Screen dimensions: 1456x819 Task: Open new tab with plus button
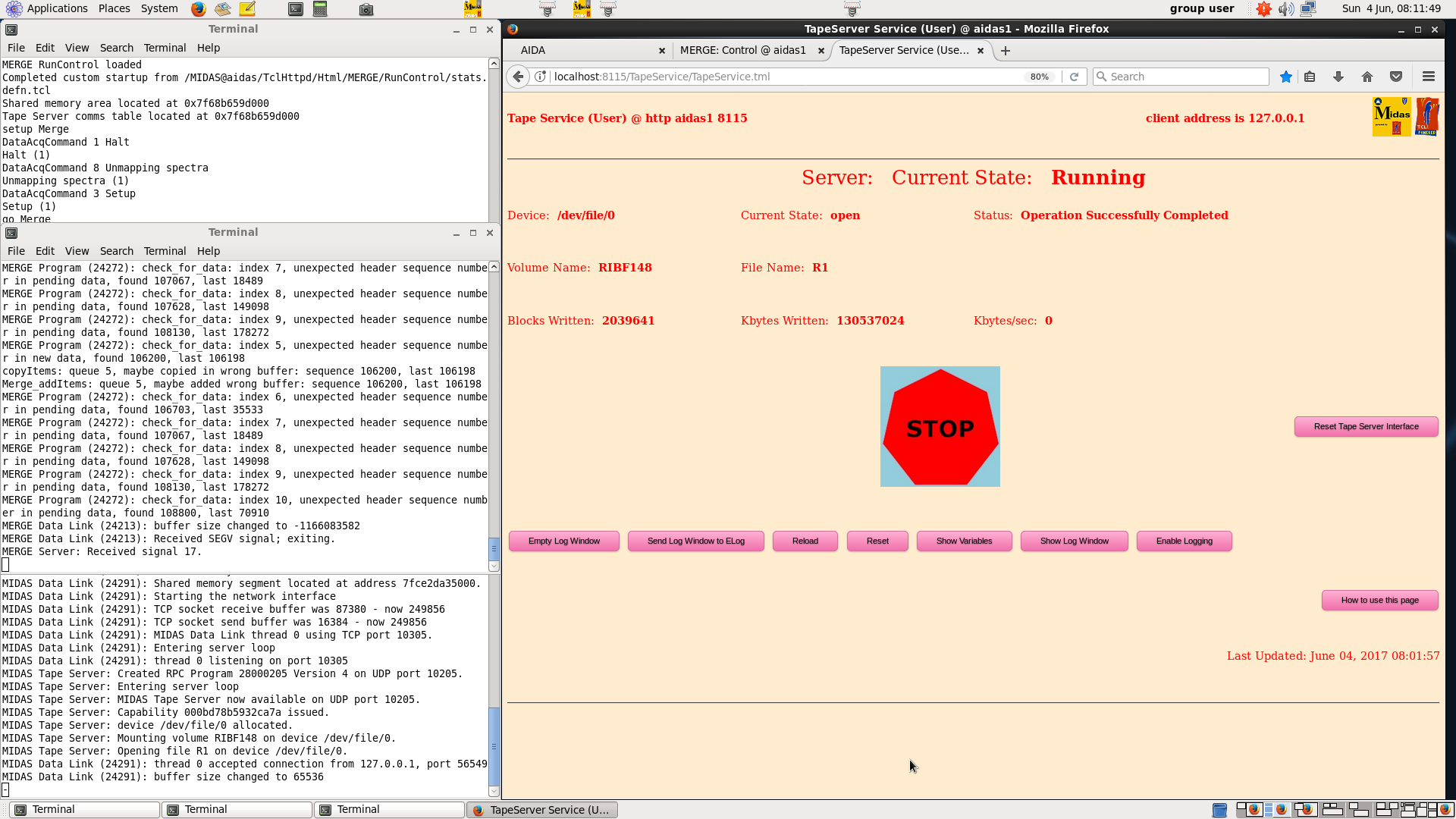pyautogui.click(x=1006, y=51)
